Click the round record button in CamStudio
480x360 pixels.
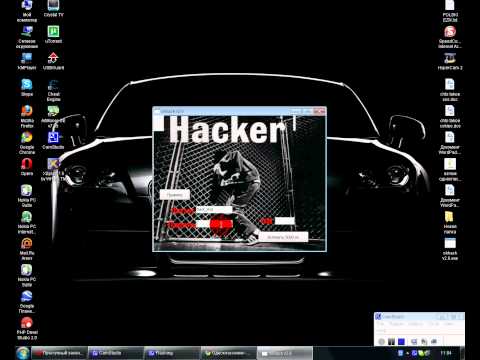(x=382, y=341)
